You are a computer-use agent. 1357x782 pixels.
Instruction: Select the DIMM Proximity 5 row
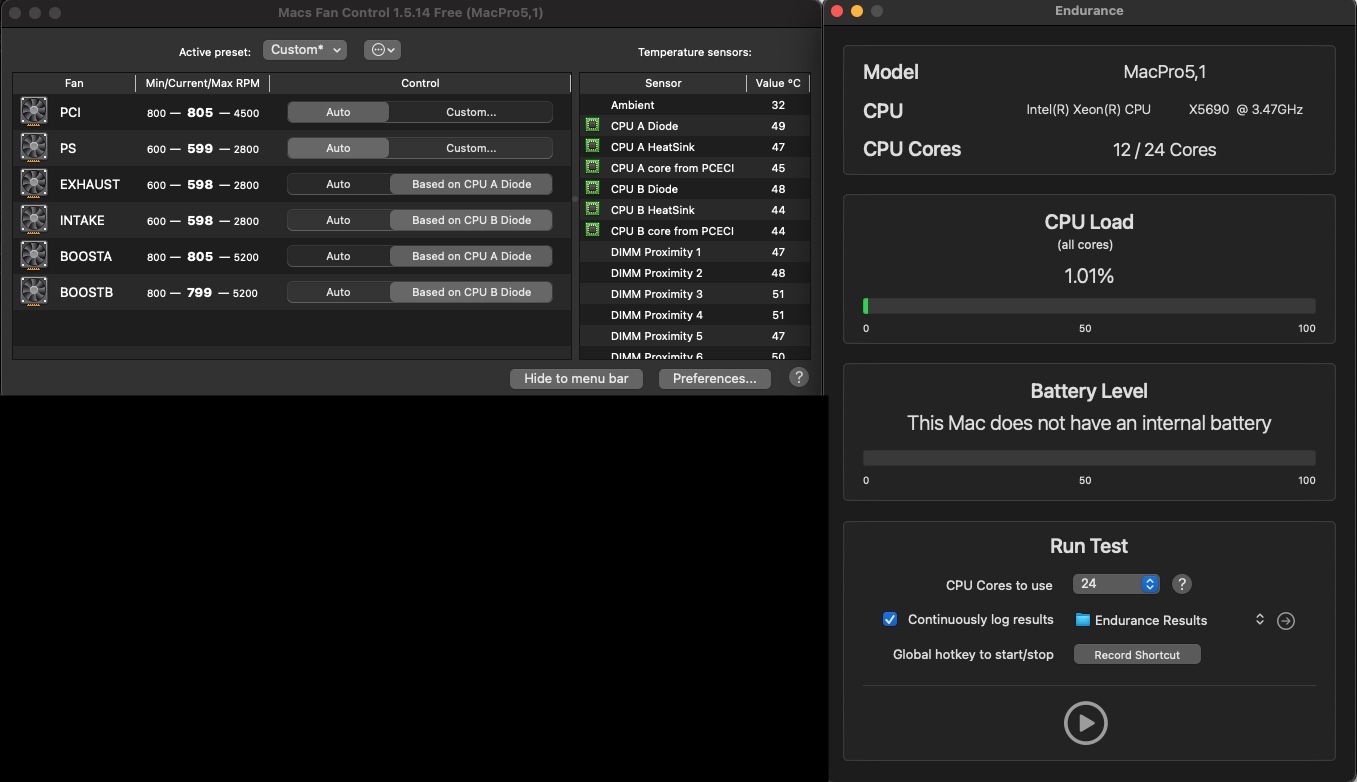695,336
